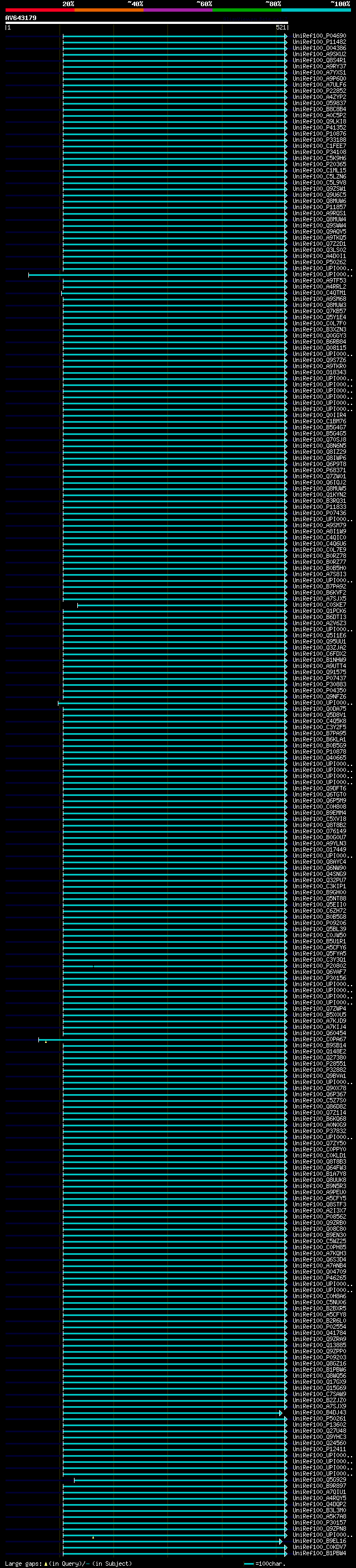Click the cyan ~100% identity legend segment
The height and width of the screenshot is (1568, 356).
point(316,11)
